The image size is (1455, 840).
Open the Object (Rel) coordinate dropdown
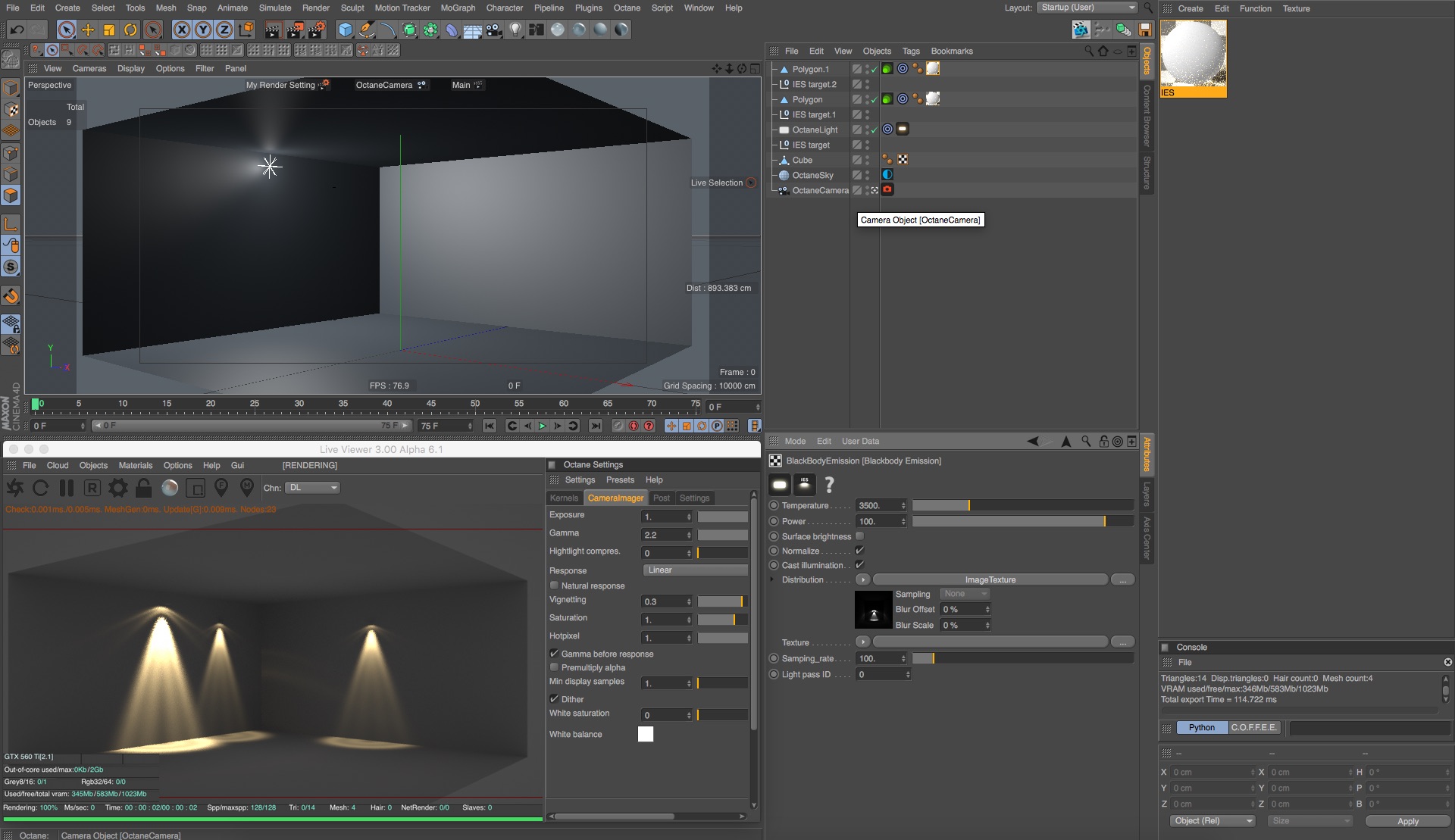click(x=1212, y=821)
